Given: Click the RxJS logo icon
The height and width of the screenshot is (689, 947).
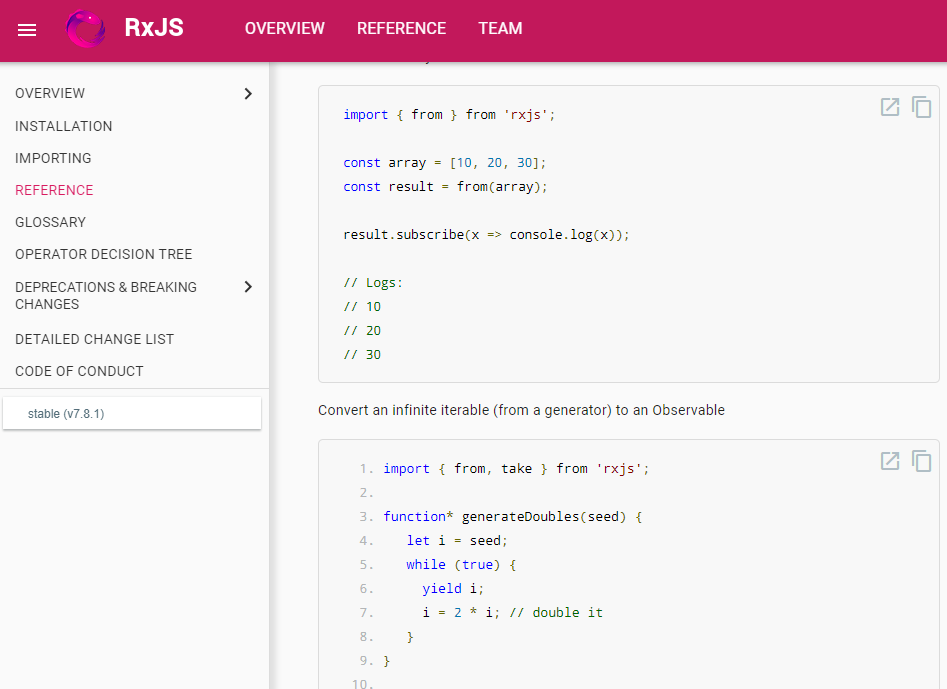Looking at the screenshot, I should pos(86,29).
